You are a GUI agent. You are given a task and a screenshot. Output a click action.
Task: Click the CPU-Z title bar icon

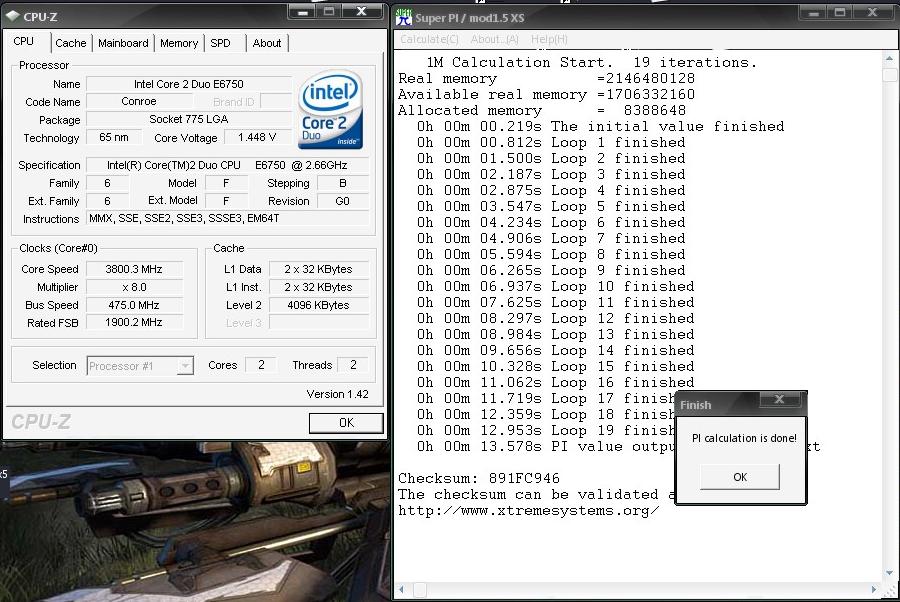coord(13,17)
